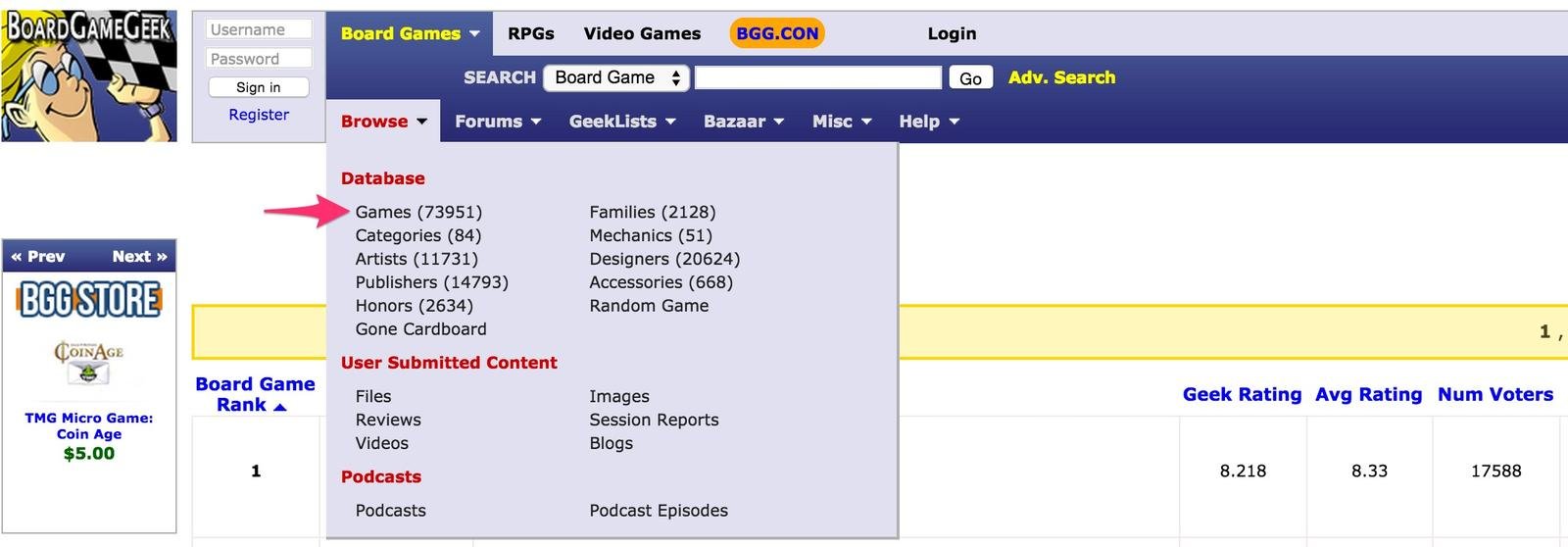
Task: Click the 17588 voters cell
Action: click(x=1495, y=472)
